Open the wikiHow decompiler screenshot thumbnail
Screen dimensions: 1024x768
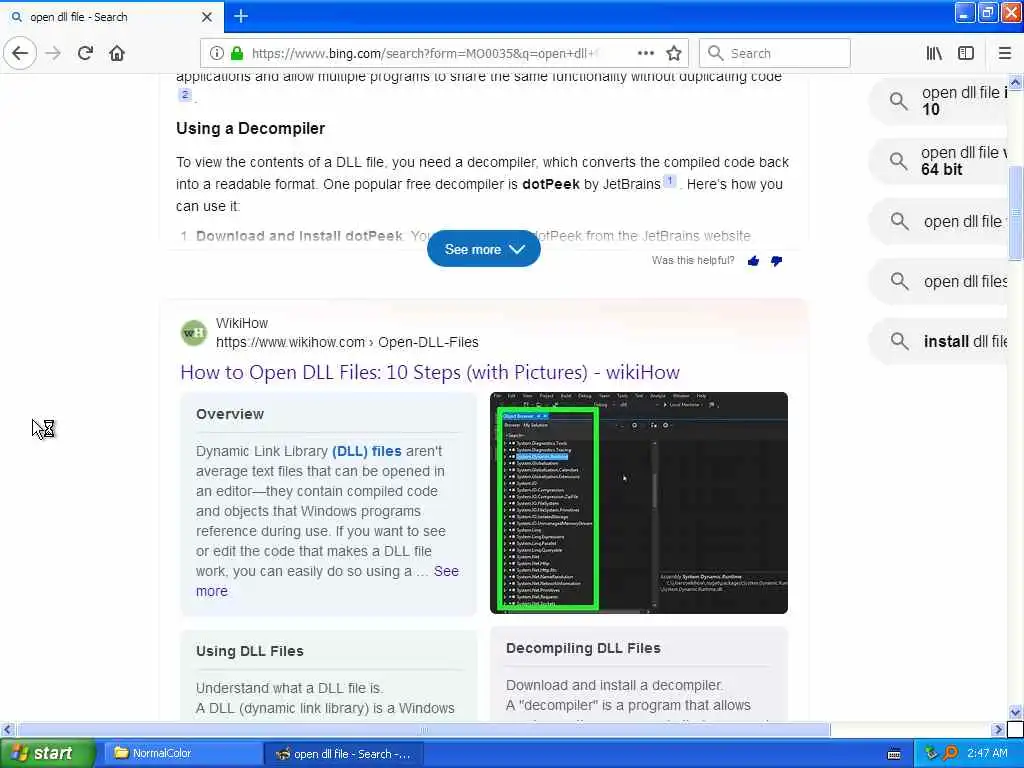(x=639, y=502)
